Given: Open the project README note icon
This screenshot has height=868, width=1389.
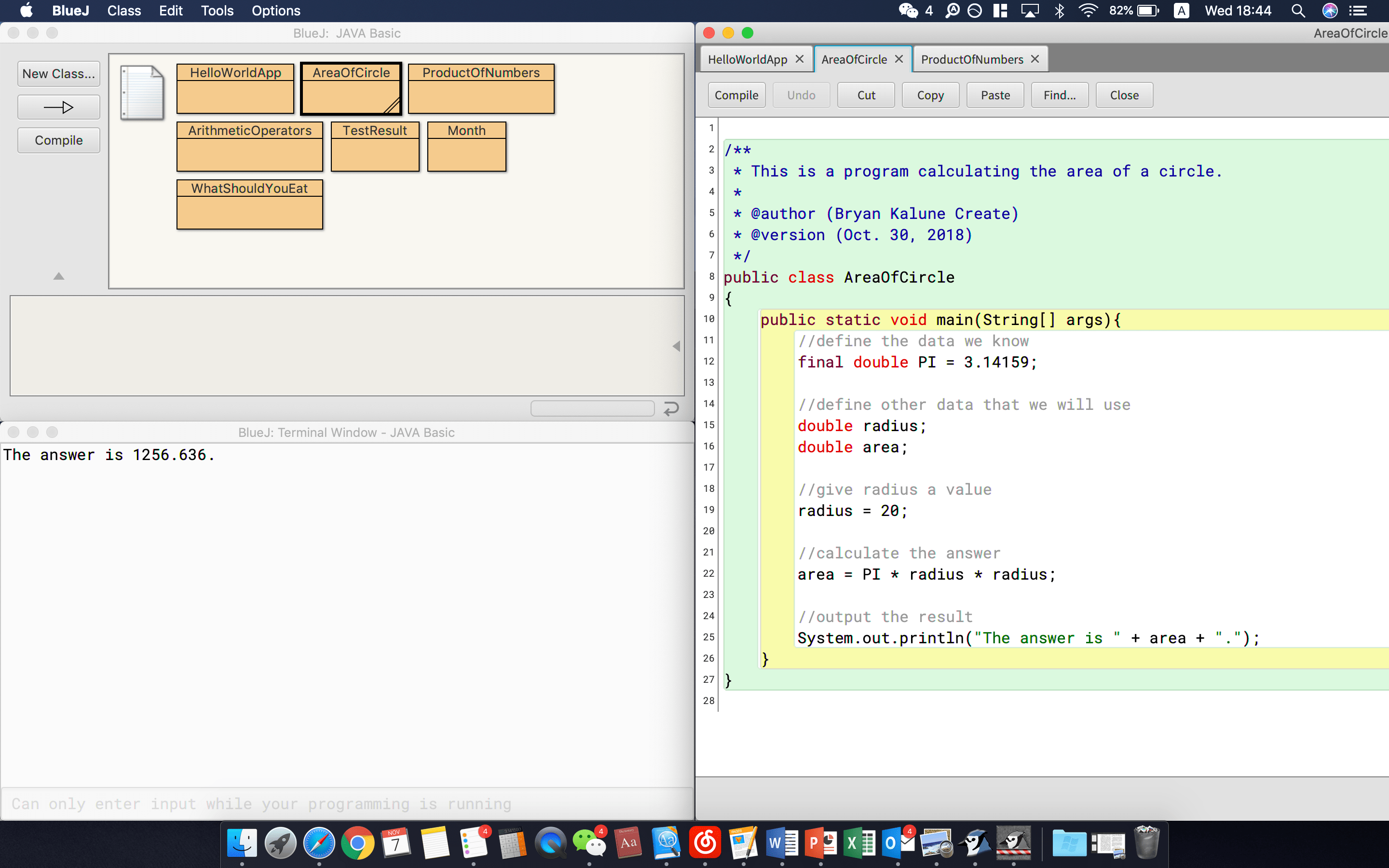Looking at the screenshot, I should pos(142,92).
